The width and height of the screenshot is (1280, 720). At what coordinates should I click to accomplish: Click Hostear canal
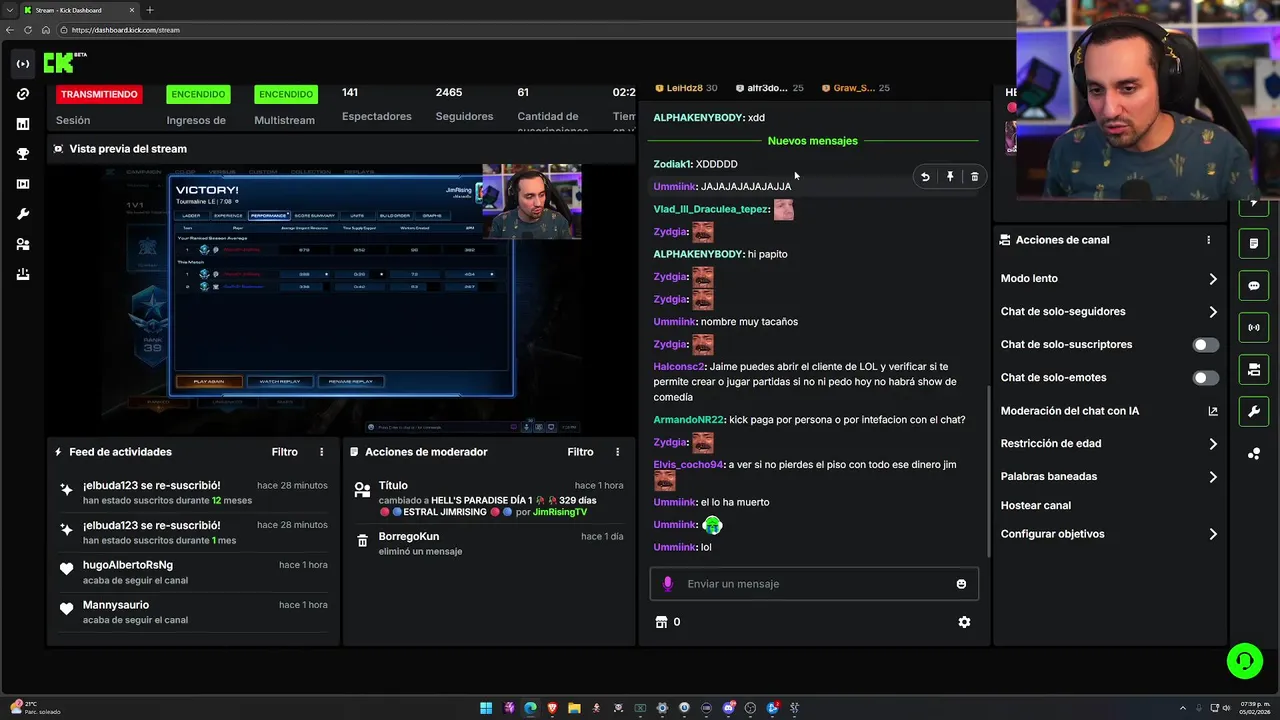coord(1036,506)
